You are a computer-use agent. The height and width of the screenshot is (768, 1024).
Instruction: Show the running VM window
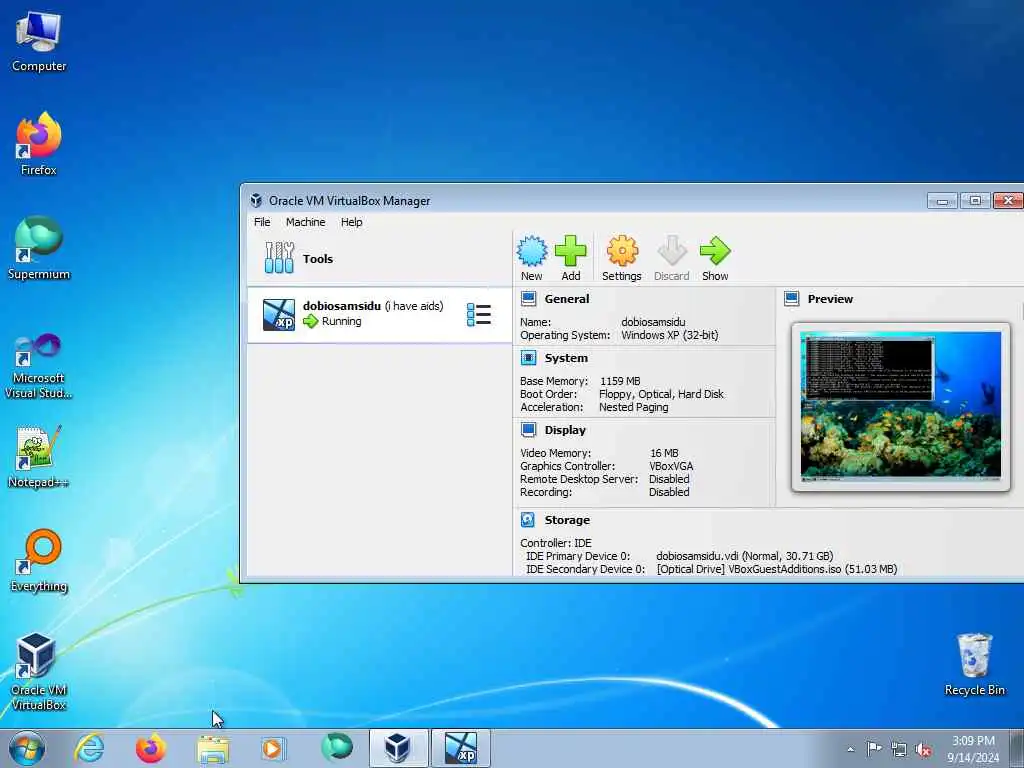point(715,259)
